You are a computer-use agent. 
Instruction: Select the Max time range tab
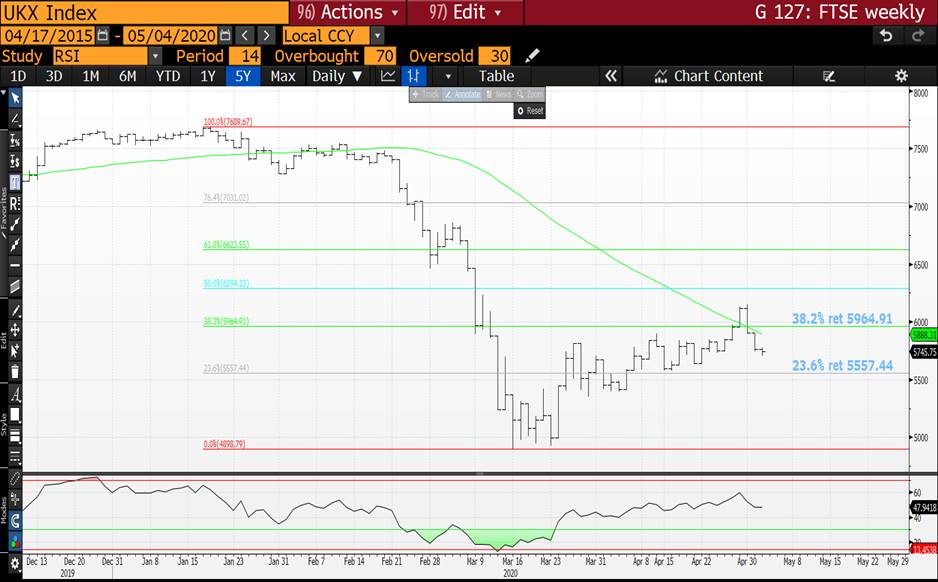(283, 76)
